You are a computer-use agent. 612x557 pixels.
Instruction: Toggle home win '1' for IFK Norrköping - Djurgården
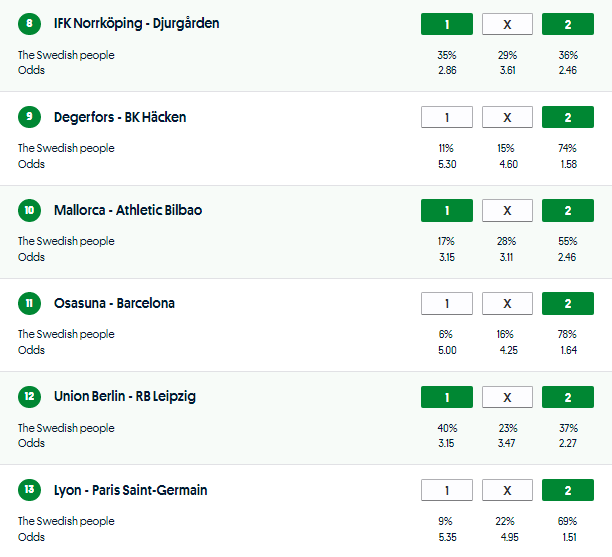[x=446, y=25]
